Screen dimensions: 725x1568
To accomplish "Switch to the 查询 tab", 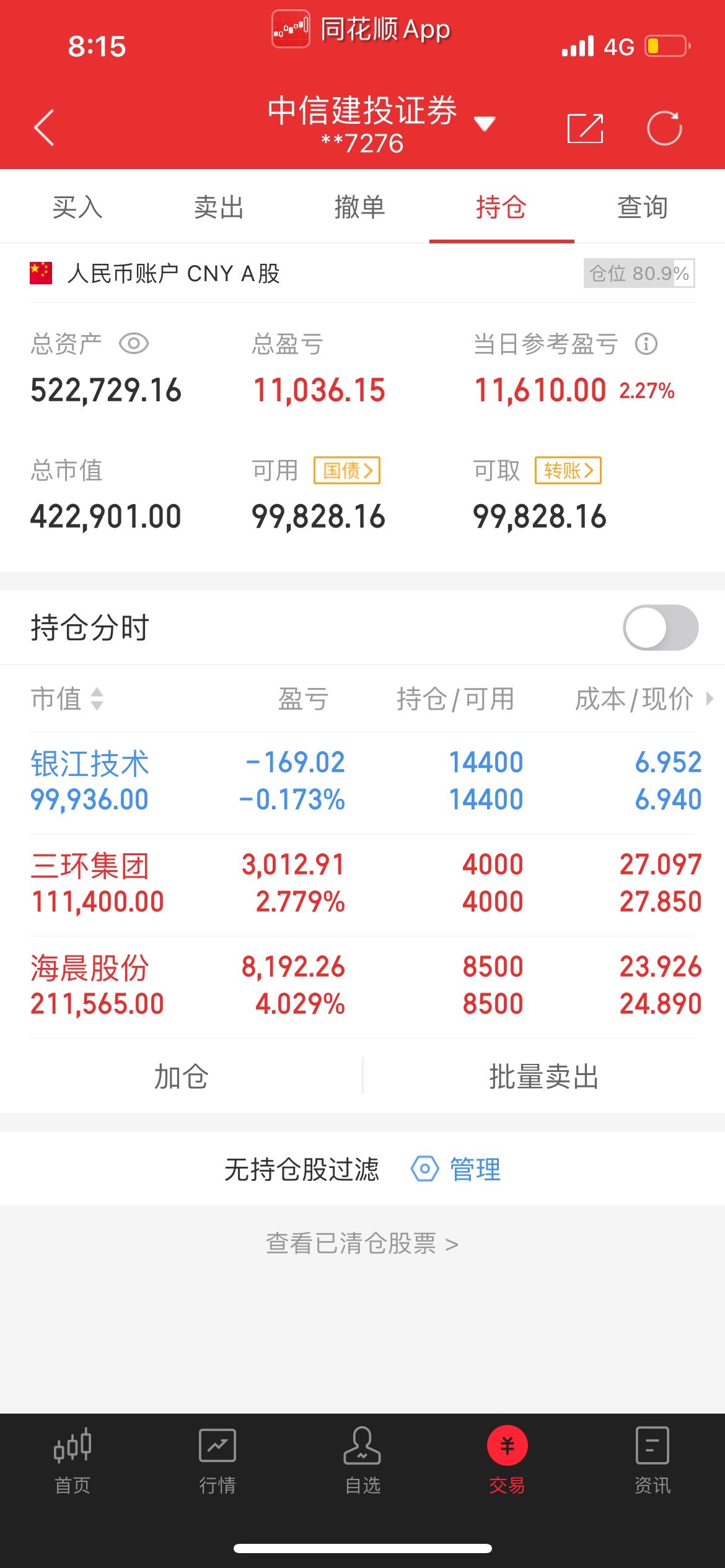I will coord(643,207).
